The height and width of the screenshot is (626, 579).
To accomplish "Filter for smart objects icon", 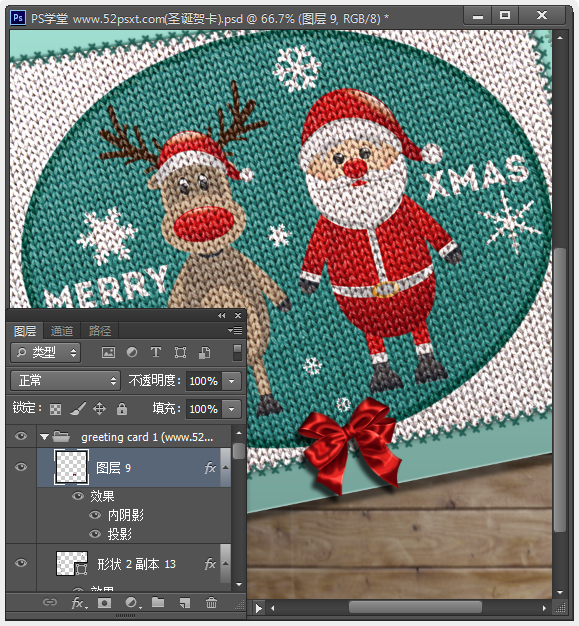I will pos(204,352).
